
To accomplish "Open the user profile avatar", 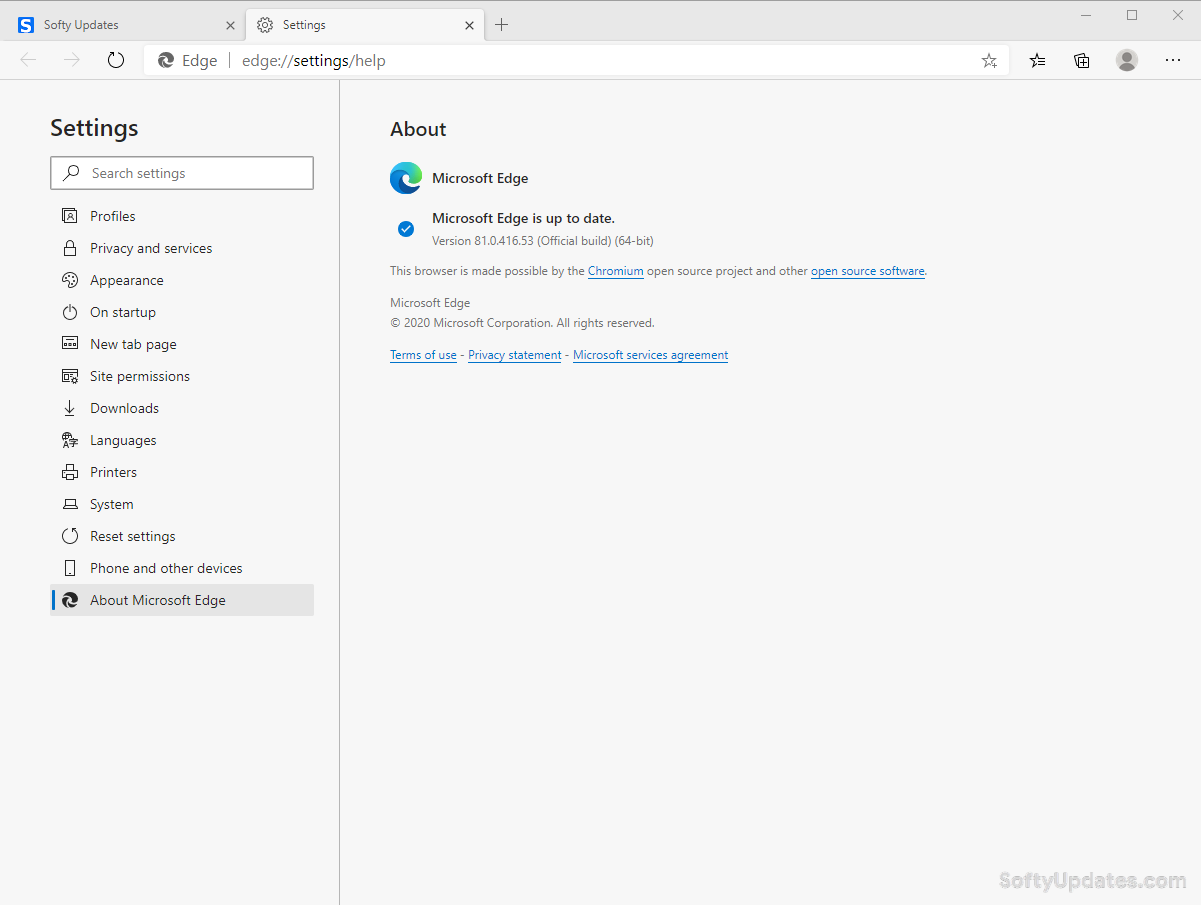I will click(1127, 60).
